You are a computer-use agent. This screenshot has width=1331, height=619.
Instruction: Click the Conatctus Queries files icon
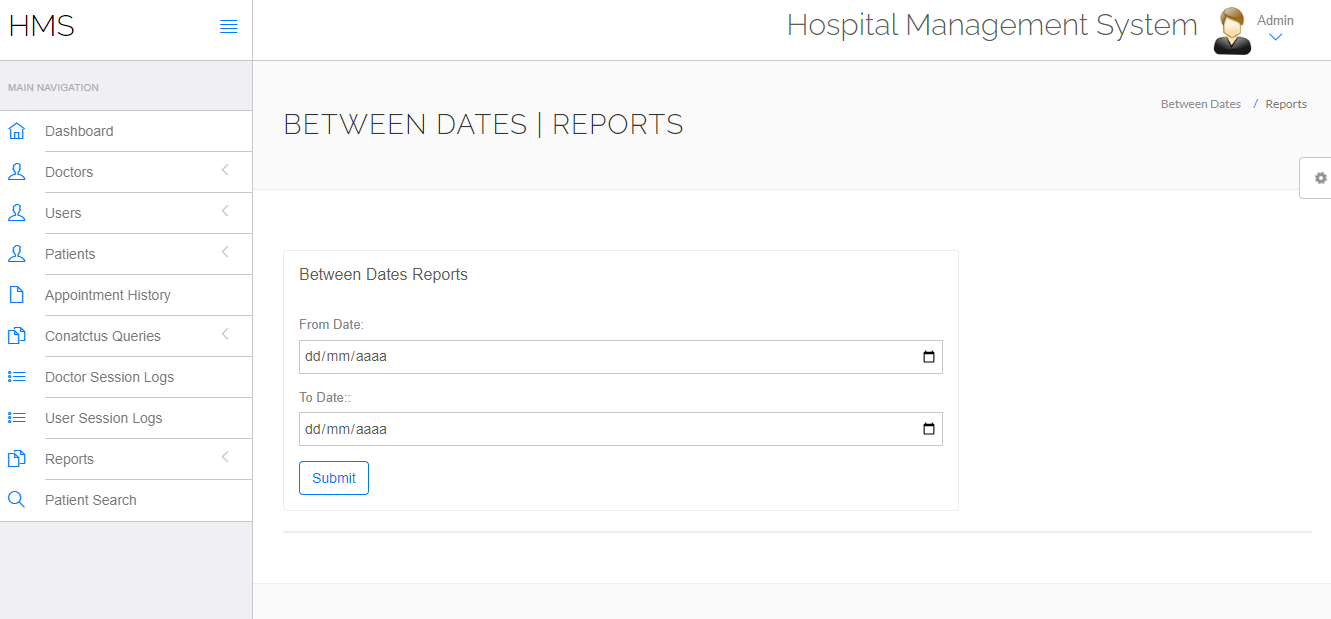pos(16,336)
